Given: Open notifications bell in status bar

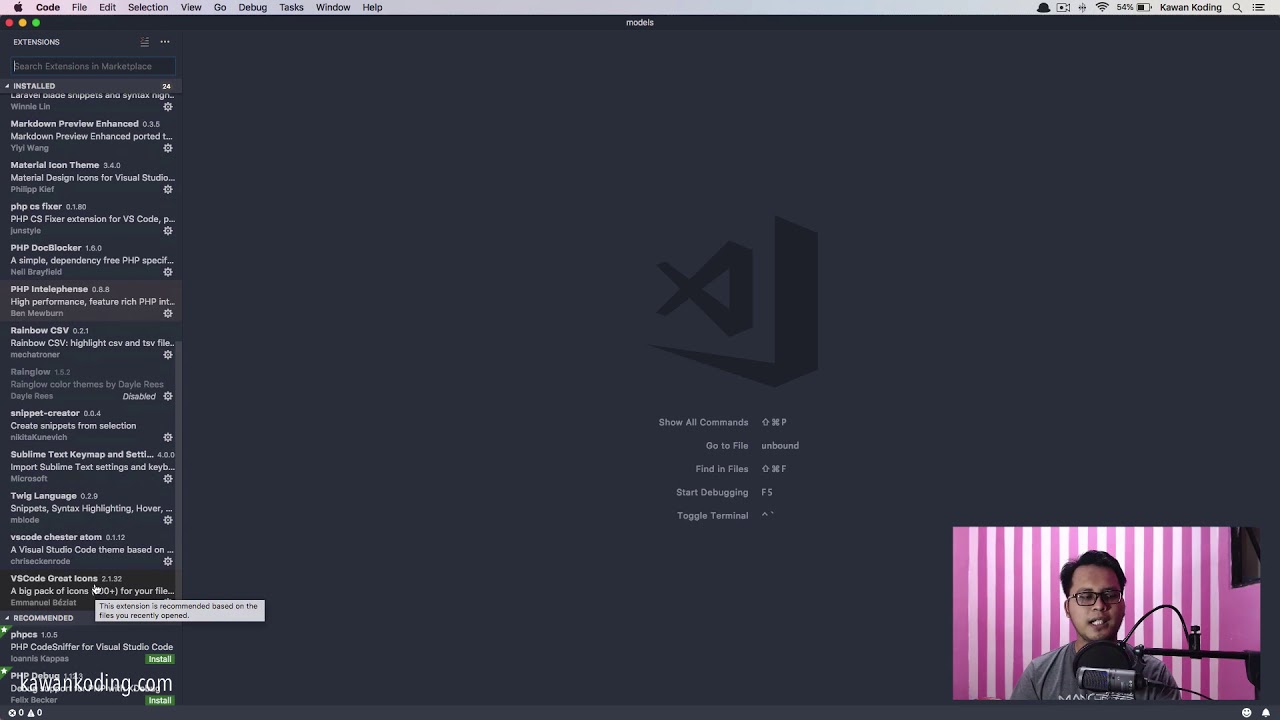Looking at the screenshot, I should pos(1266,713).
